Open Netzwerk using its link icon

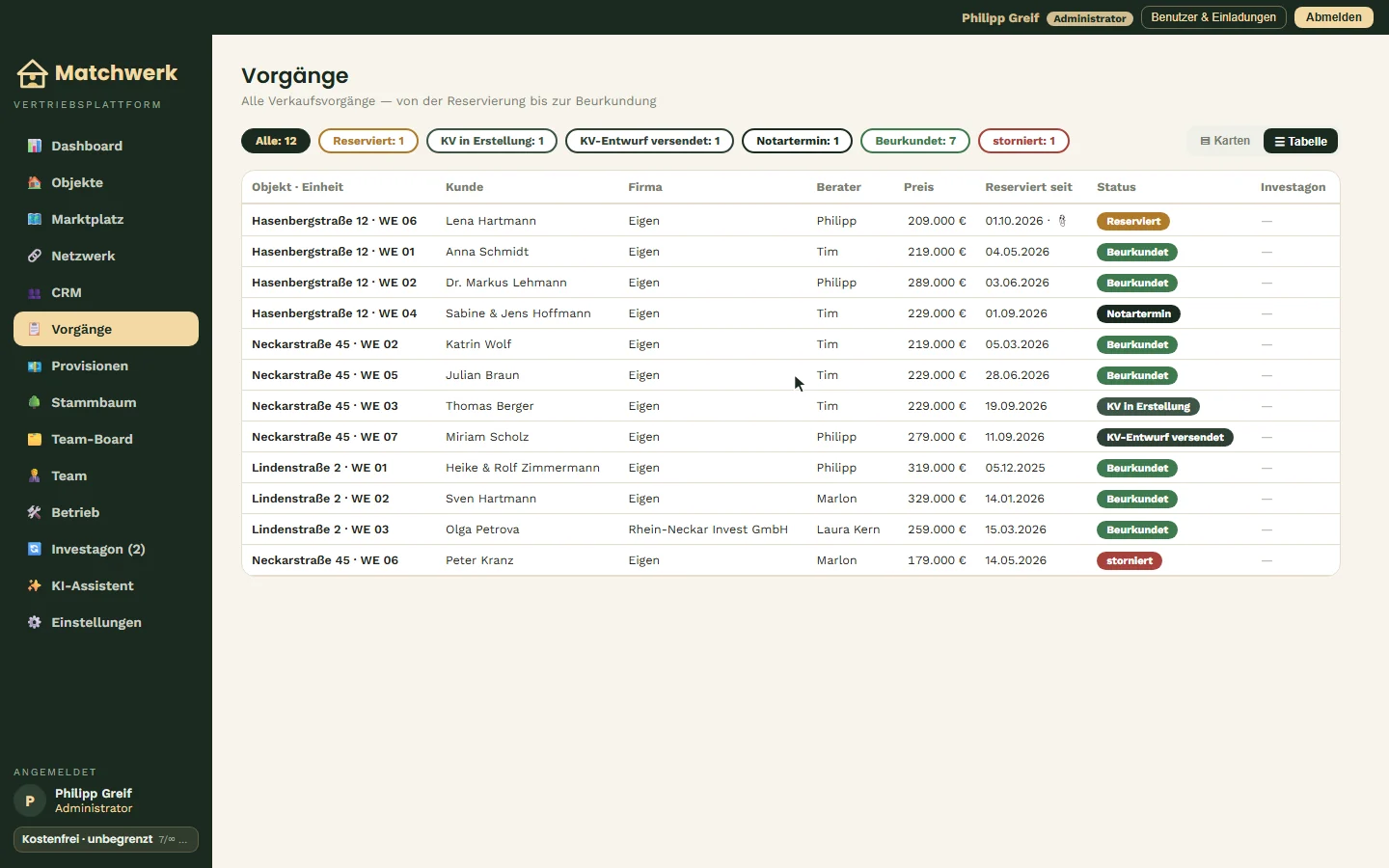(x=35, y=256)
